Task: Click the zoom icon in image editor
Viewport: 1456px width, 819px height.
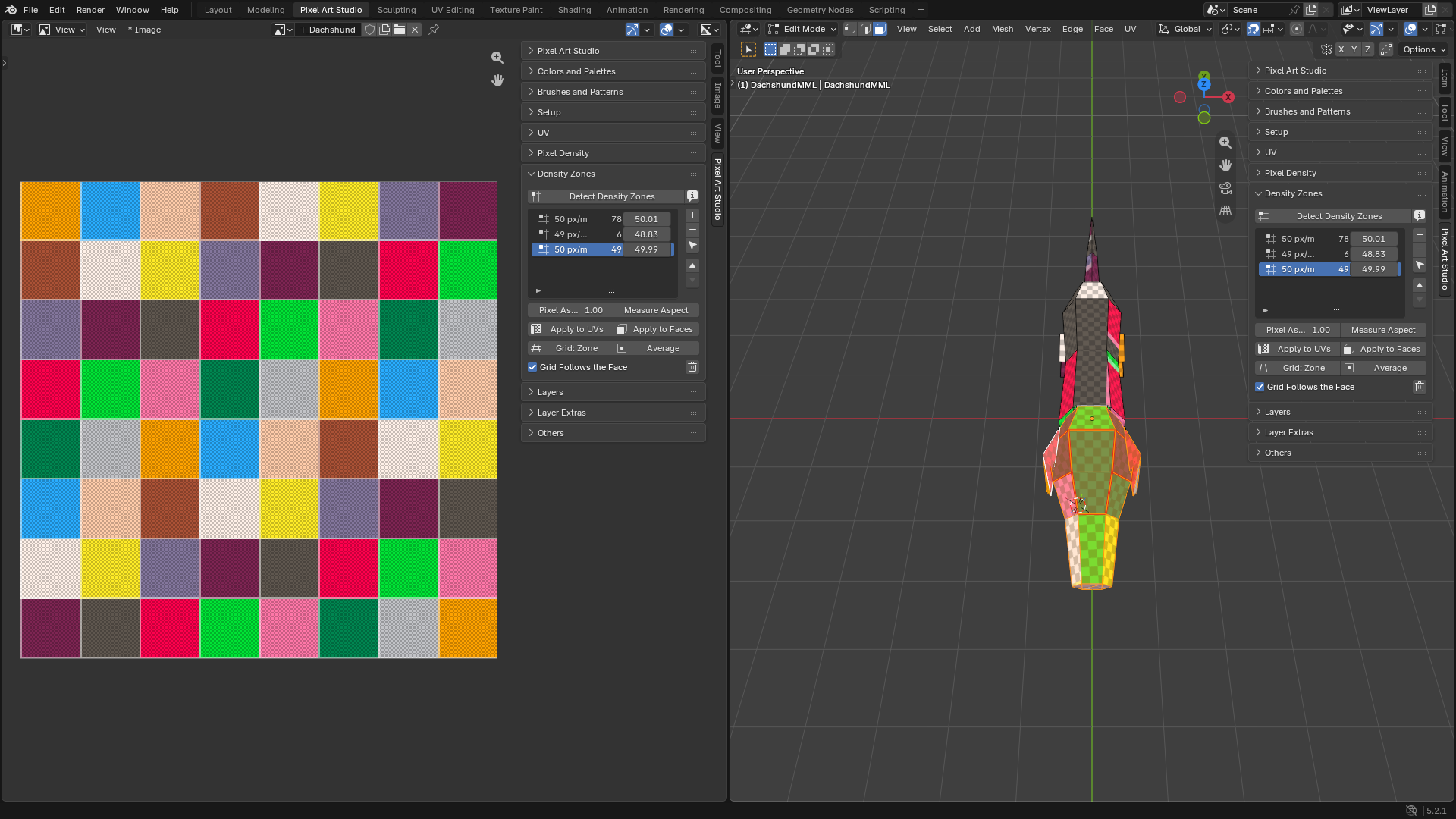Action: [x=497, y=58]
